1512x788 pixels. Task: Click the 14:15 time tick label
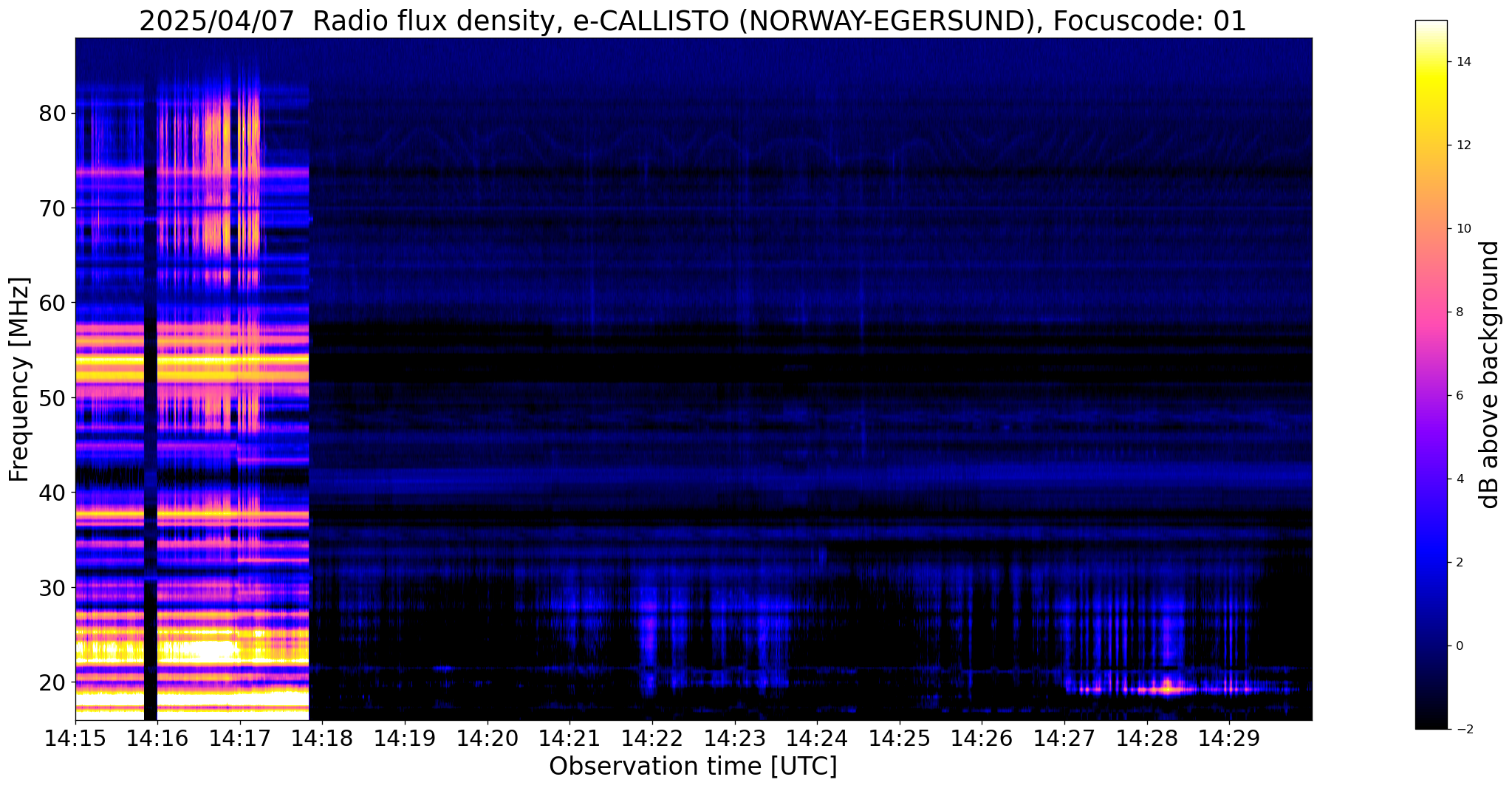tap(75, 737)
